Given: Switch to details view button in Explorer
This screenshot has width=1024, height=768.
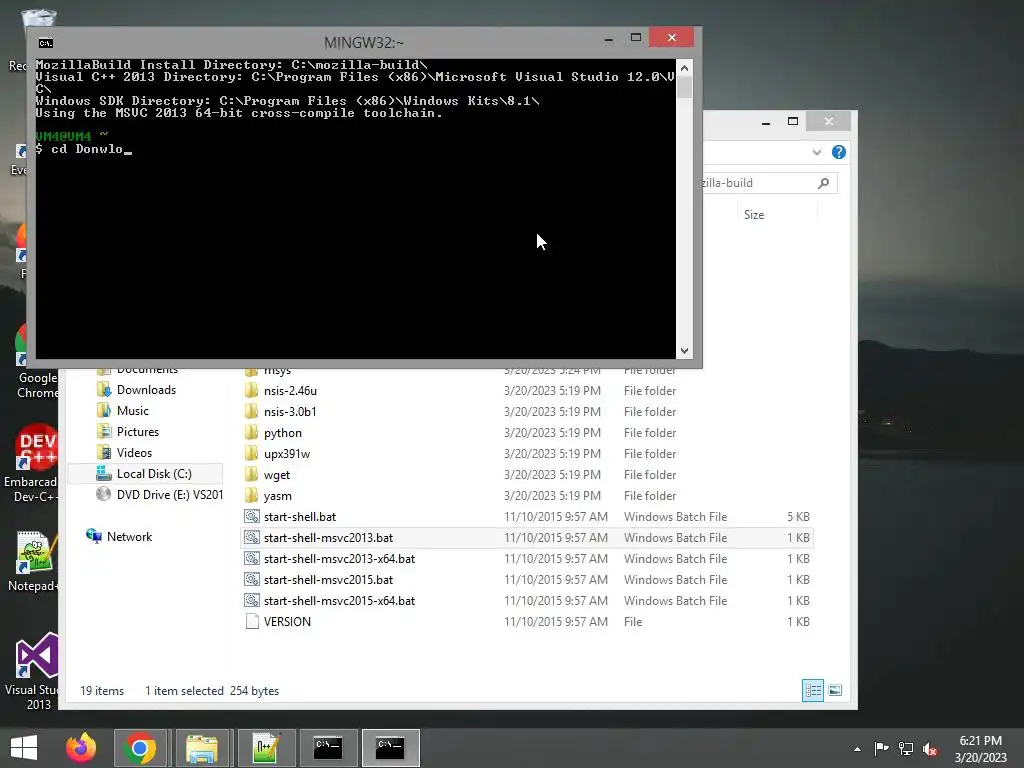Looking at the screenshot, I should click(x=812, y=690).
